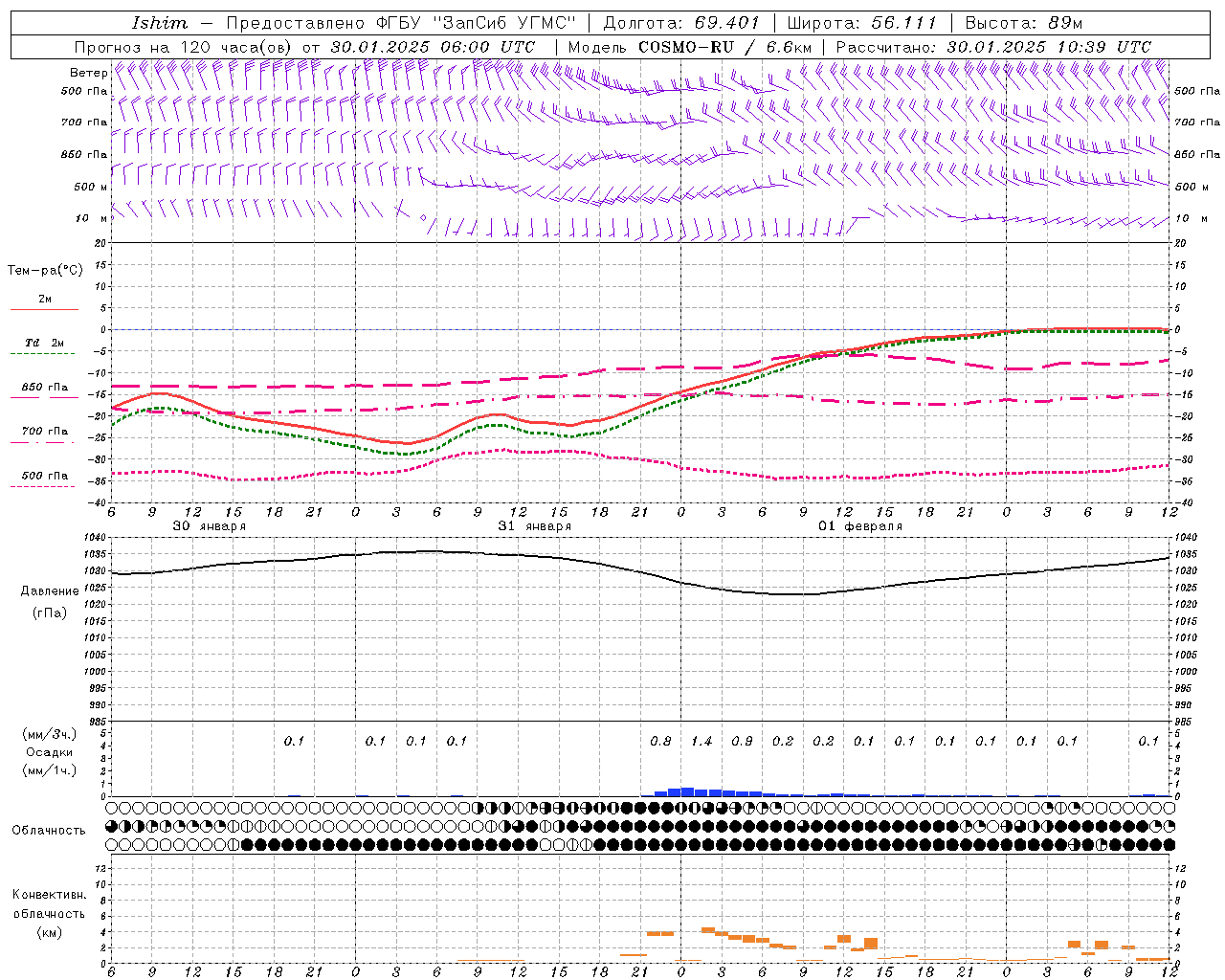Click the 'Ishim' station name in the header
The image size is (1225, 980).
pyautogui.click(x=160, y=23)
